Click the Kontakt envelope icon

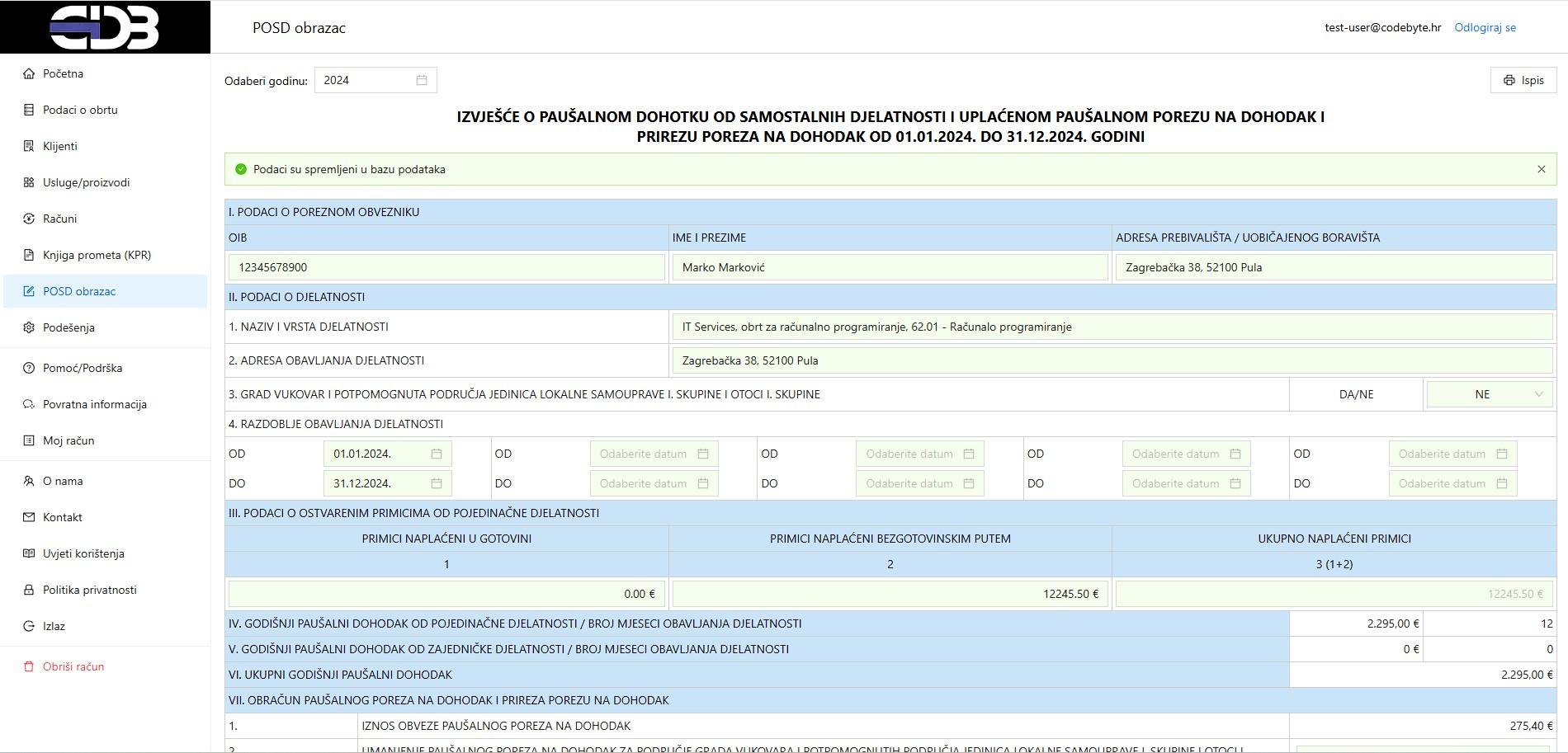click(29, 517)
